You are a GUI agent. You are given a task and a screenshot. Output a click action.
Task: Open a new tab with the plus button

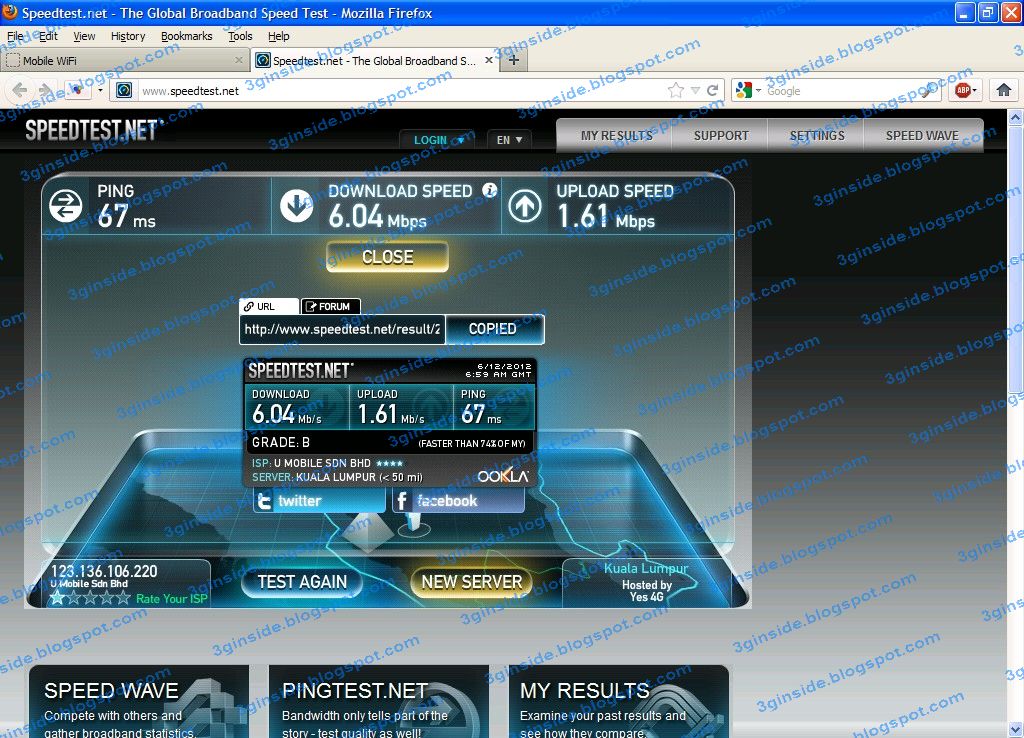(x=514, y=60)
